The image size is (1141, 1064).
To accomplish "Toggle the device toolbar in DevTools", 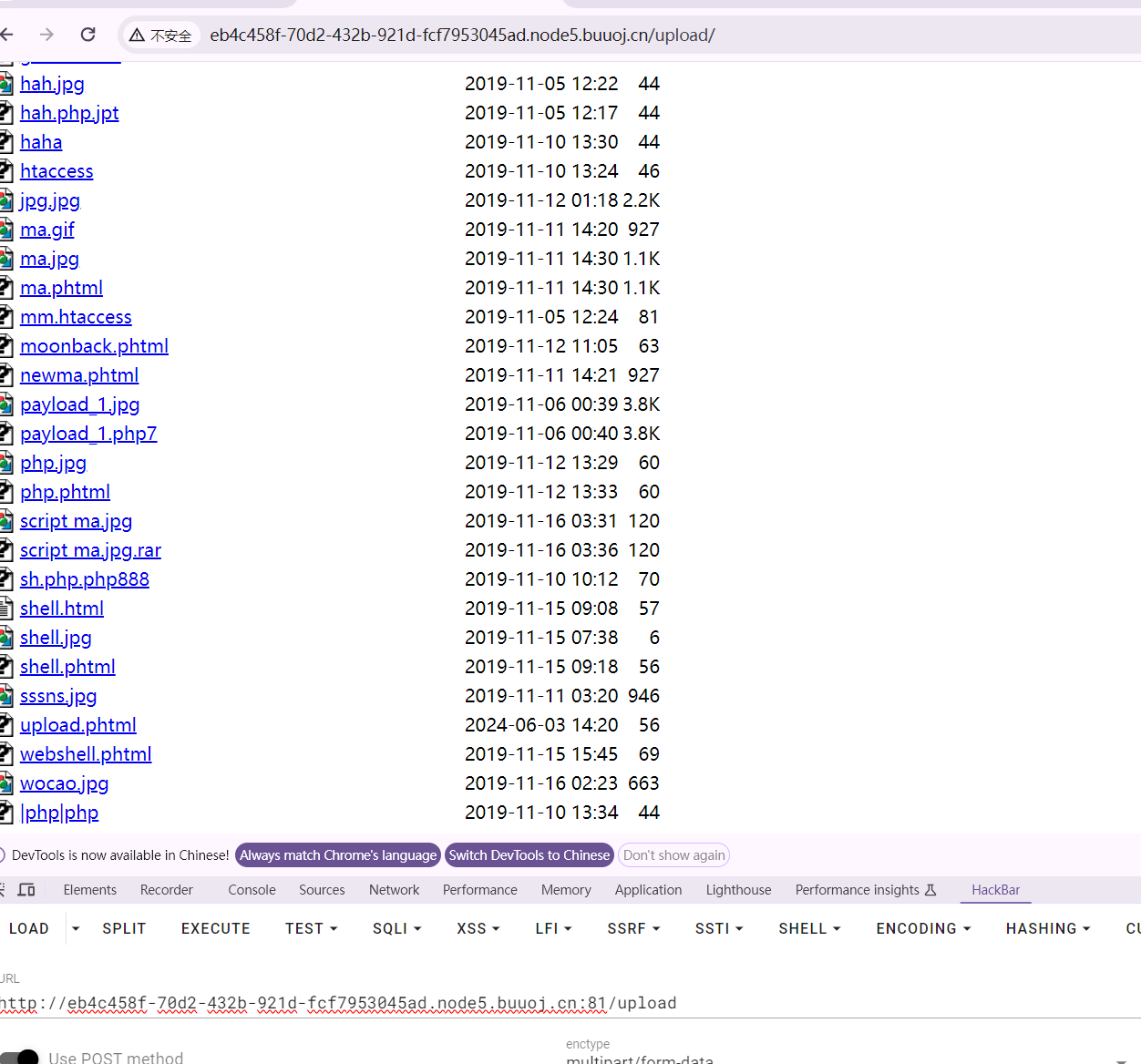I will (x=27, y=889).
